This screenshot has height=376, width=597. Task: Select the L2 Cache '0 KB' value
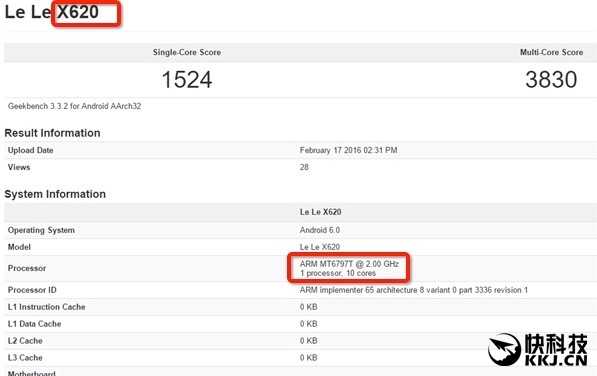tap(308, 341)
